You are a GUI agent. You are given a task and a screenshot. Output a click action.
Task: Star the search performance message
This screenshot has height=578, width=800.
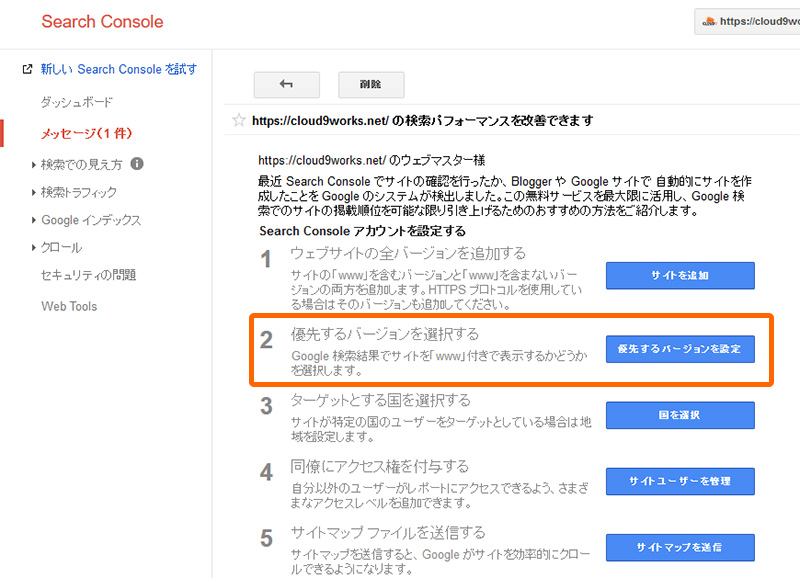[x=238, y=118]
